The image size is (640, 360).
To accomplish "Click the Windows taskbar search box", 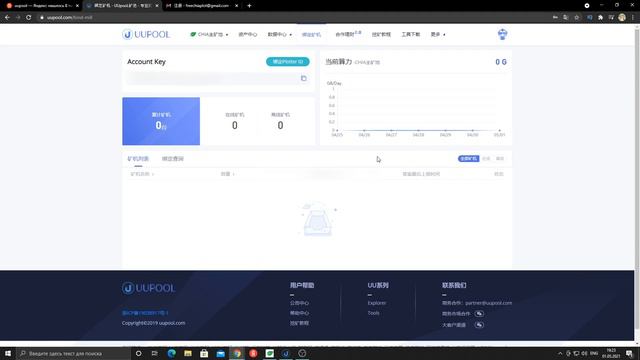I will click(73, 353).
